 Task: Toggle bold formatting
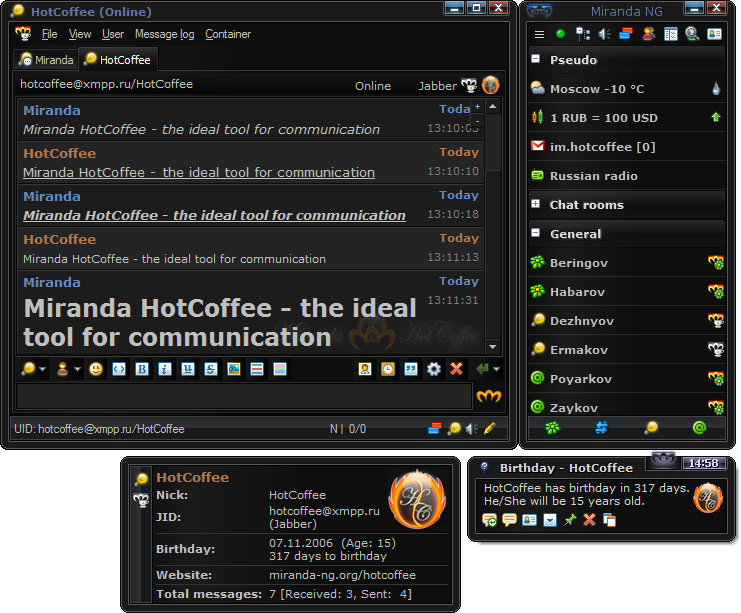point(142,369)
